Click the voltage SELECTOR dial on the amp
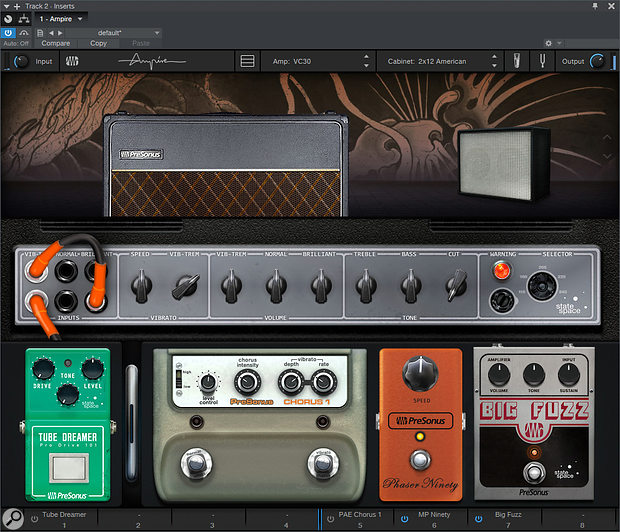Screen dimensions: 620x532 [542, 286]
